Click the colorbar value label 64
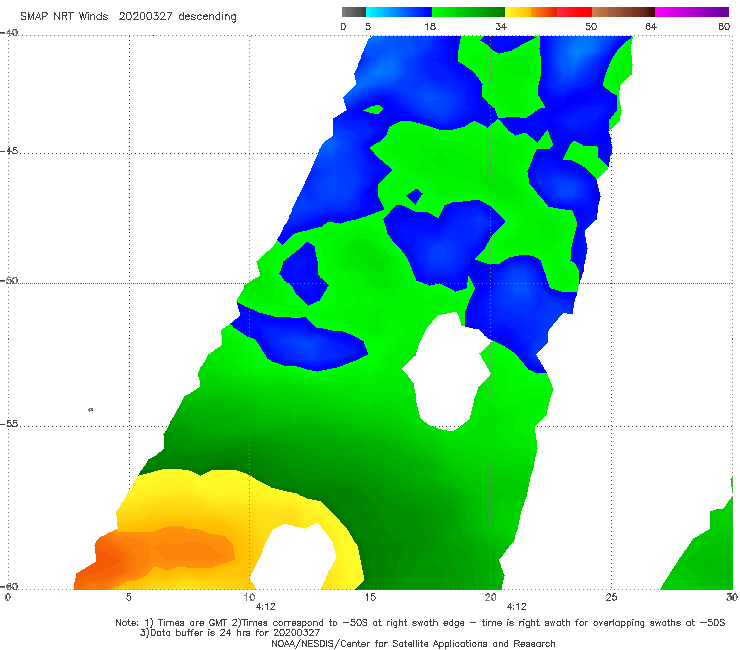This screenshot has height=650, width=740. [651, 27]
